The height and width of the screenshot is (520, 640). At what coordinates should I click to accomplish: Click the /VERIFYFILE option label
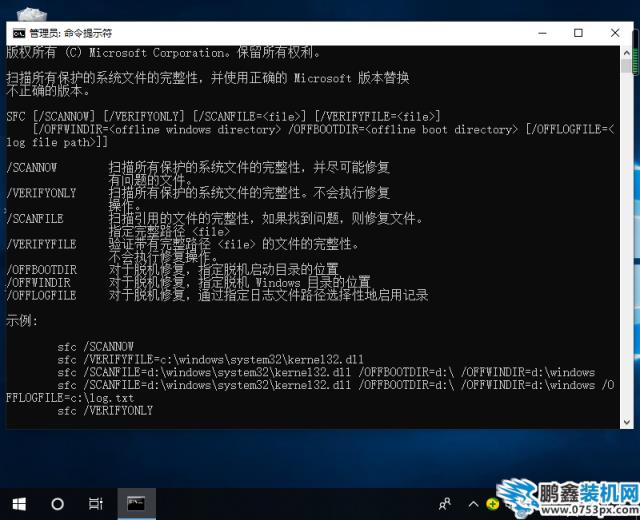pyautogui.click(x=41, y=244)
